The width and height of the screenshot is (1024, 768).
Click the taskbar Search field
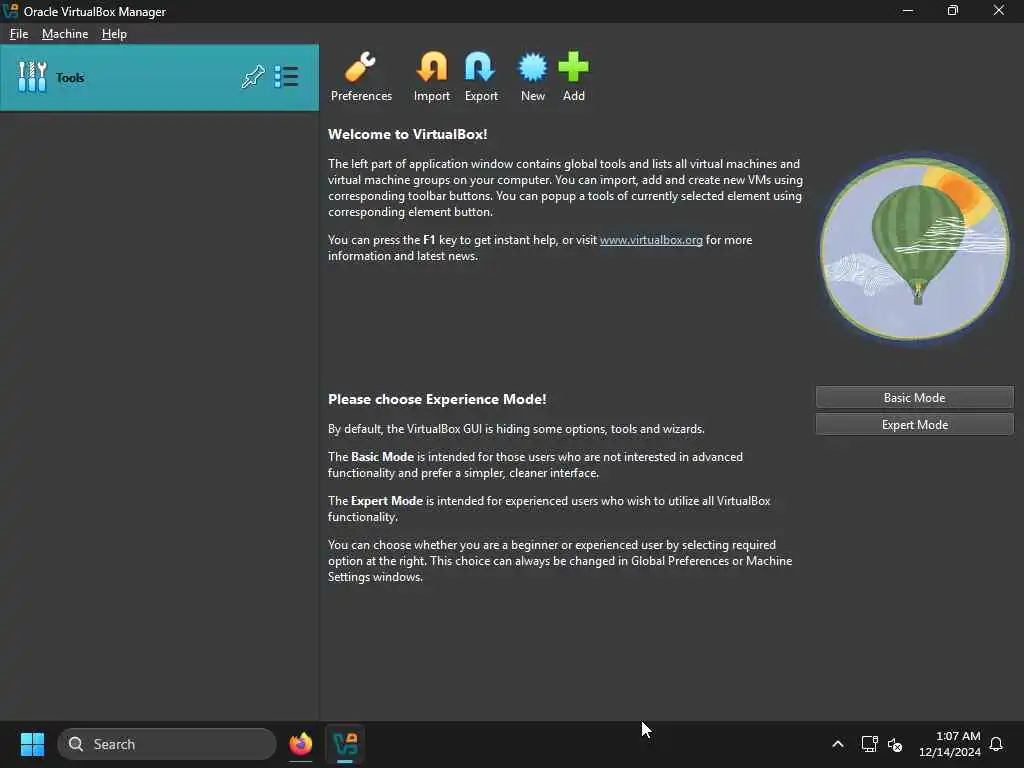coord(167,744)
